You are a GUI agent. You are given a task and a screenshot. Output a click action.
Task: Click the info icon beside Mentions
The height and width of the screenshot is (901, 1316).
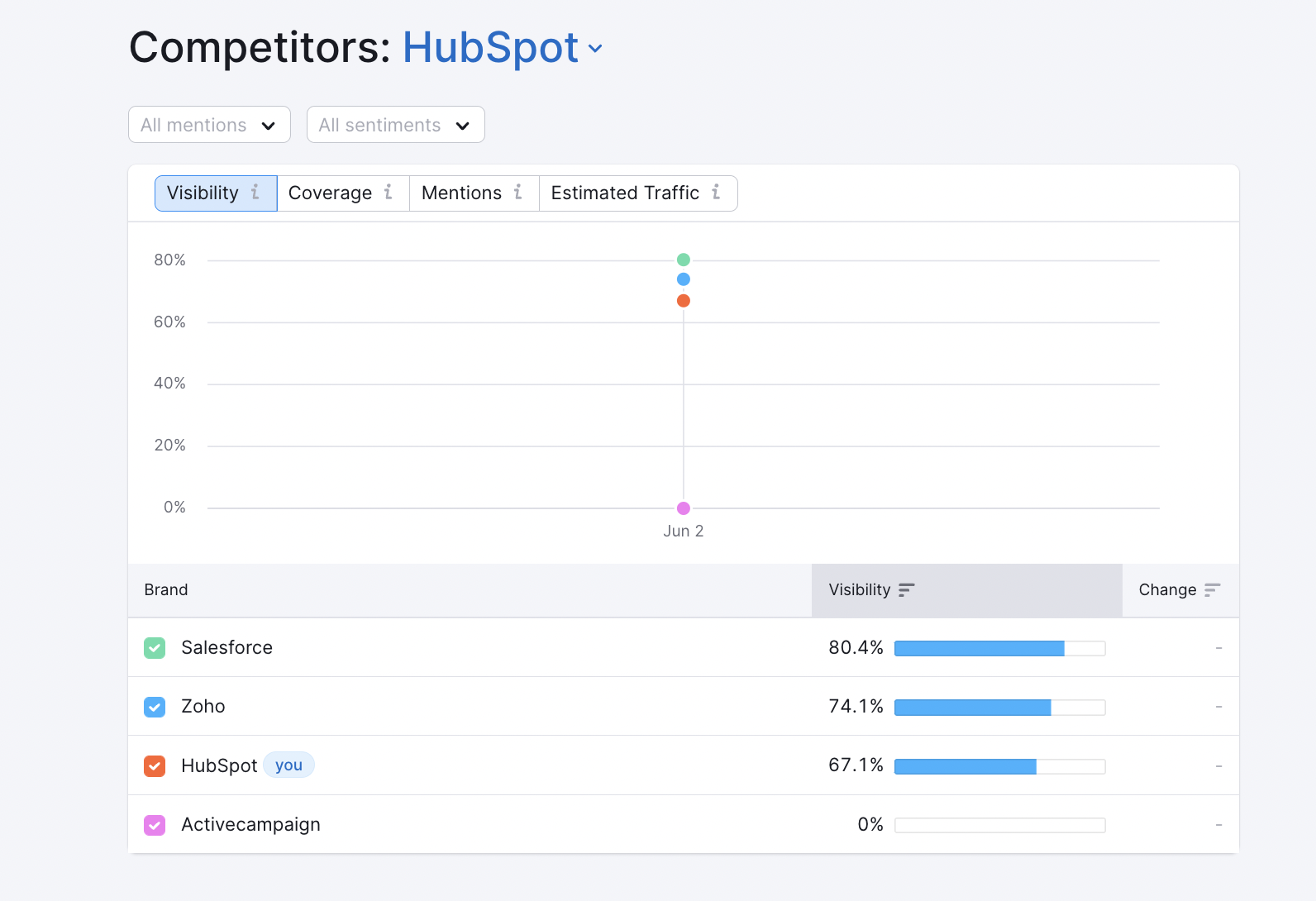(518, 193)
